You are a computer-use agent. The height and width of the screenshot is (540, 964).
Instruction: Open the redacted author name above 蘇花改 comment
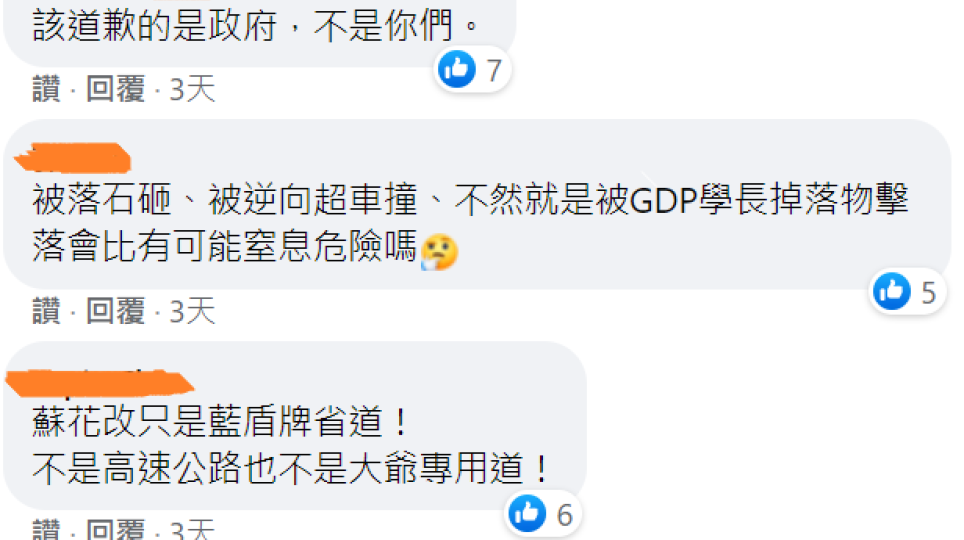[100, 381]
